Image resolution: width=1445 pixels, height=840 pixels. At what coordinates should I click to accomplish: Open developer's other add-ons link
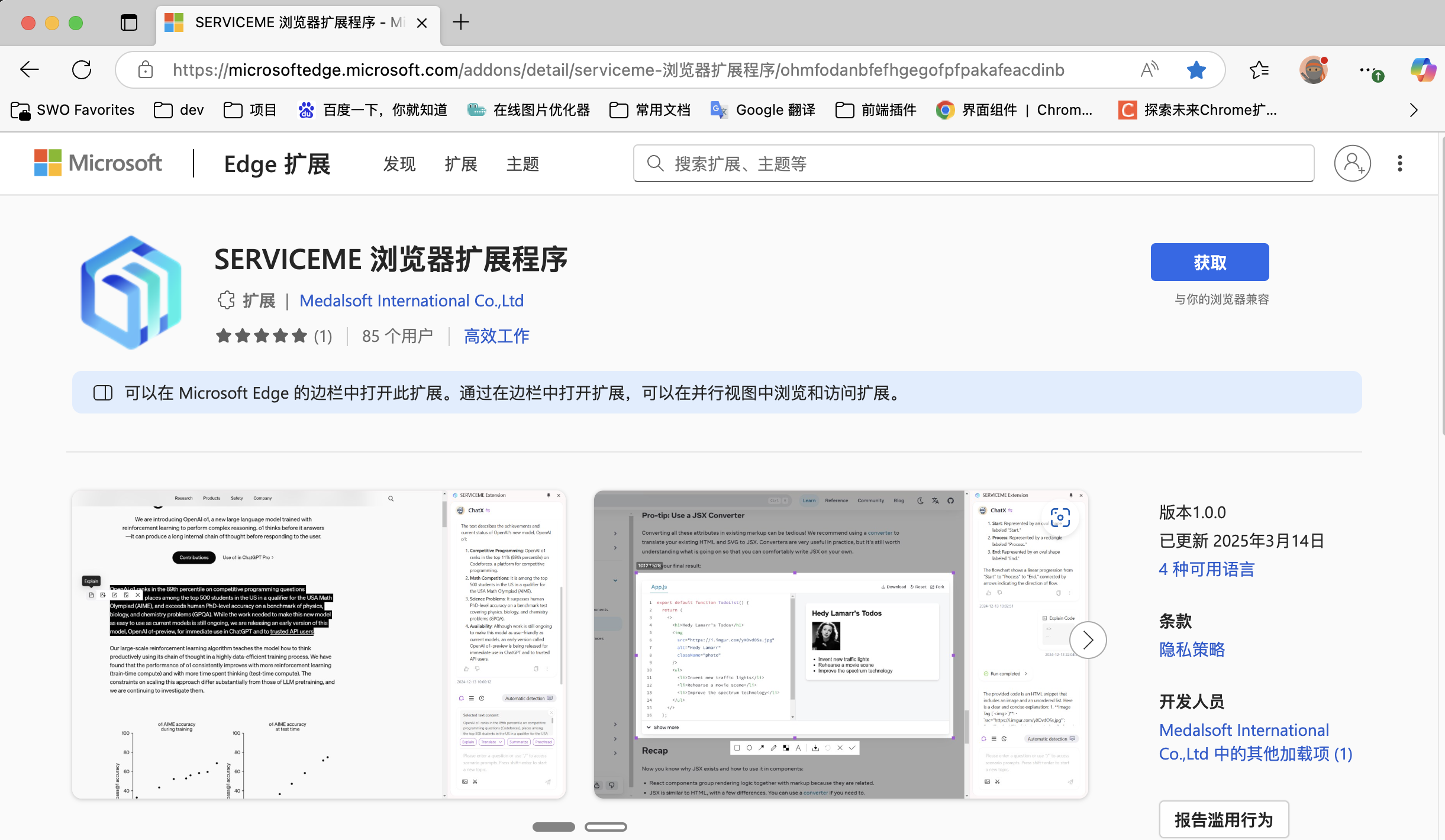click(1256, 742)
